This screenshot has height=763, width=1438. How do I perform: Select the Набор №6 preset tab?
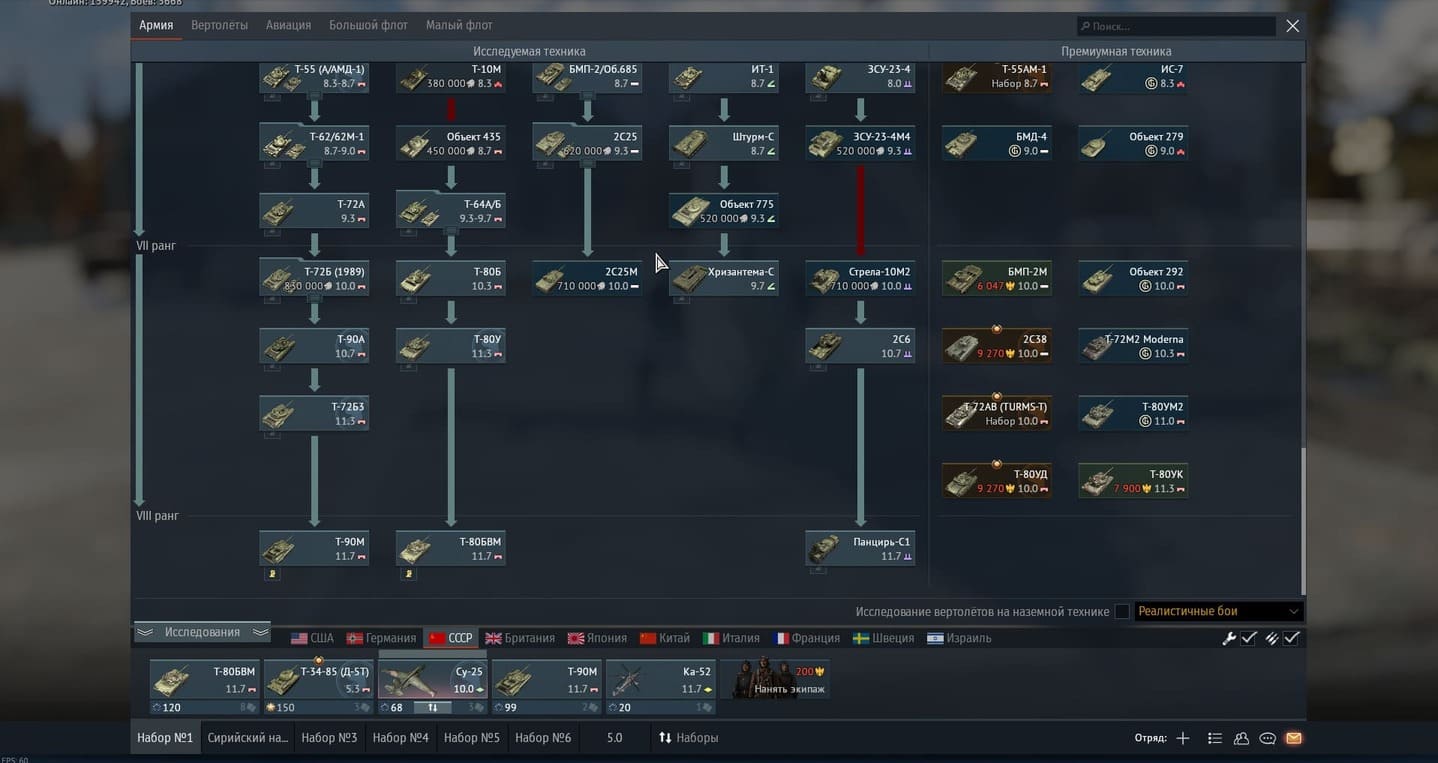coord(543,738)
